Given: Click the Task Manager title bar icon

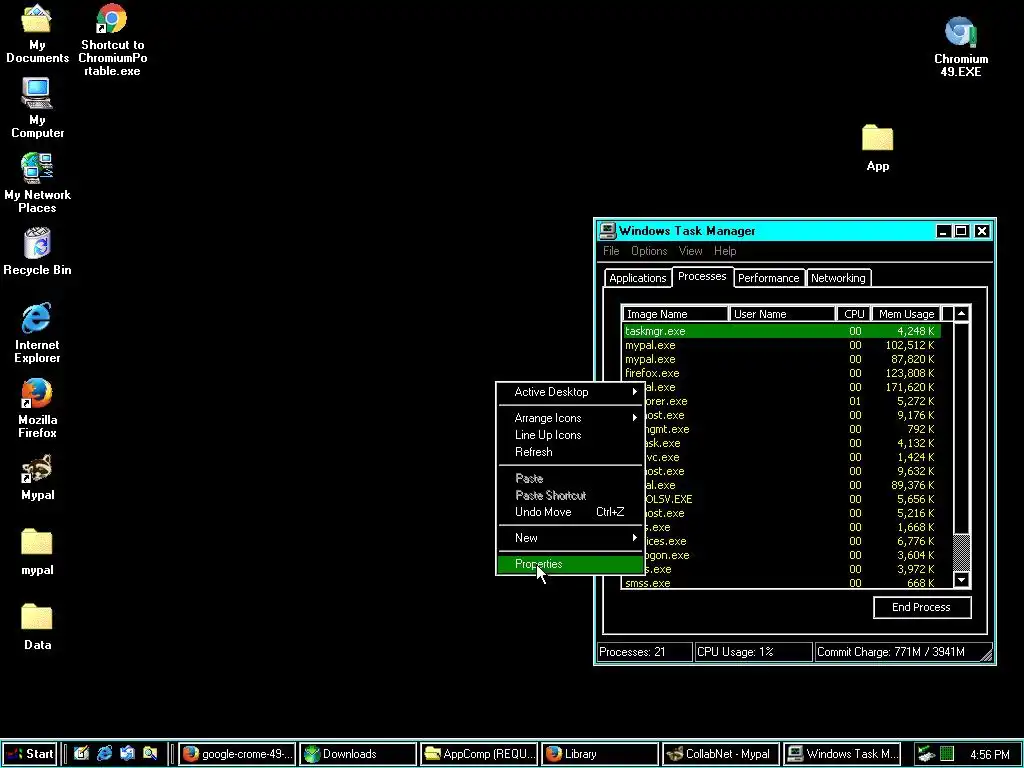Looking at the screenshot, I should click(x=607, y=231).
